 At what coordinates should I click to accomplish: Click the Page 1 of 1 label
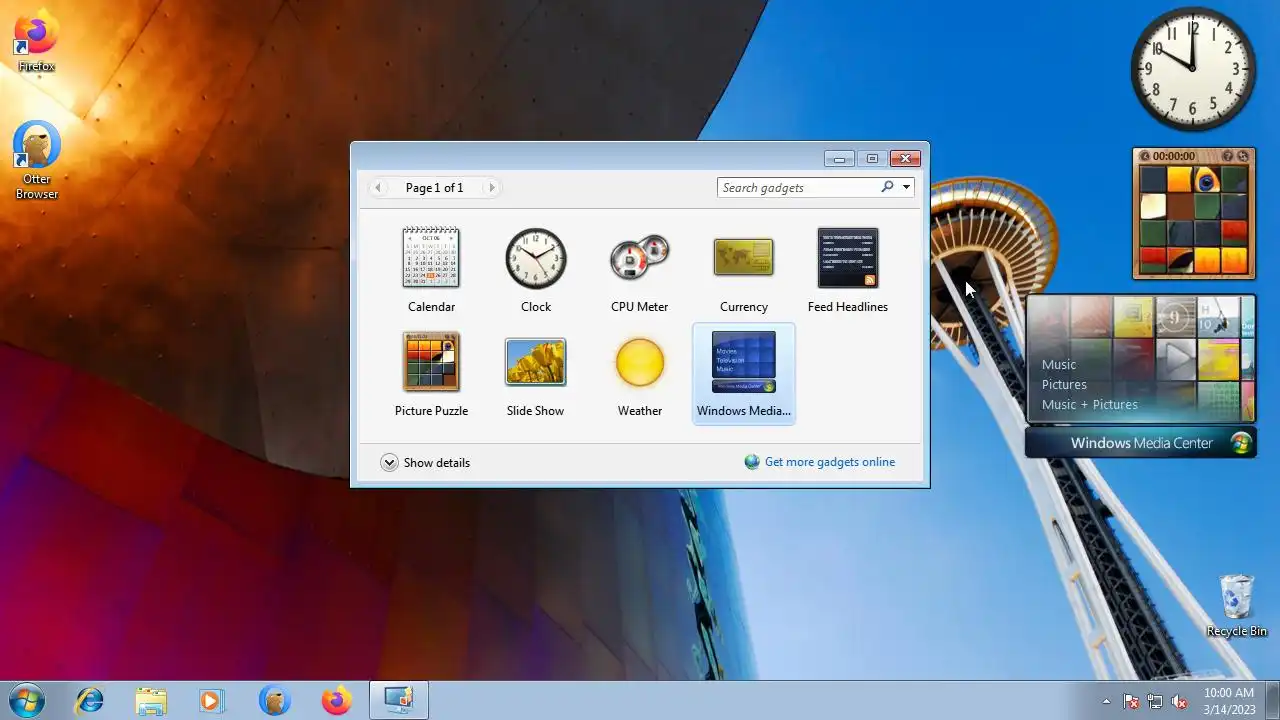(x=434, y=187)
